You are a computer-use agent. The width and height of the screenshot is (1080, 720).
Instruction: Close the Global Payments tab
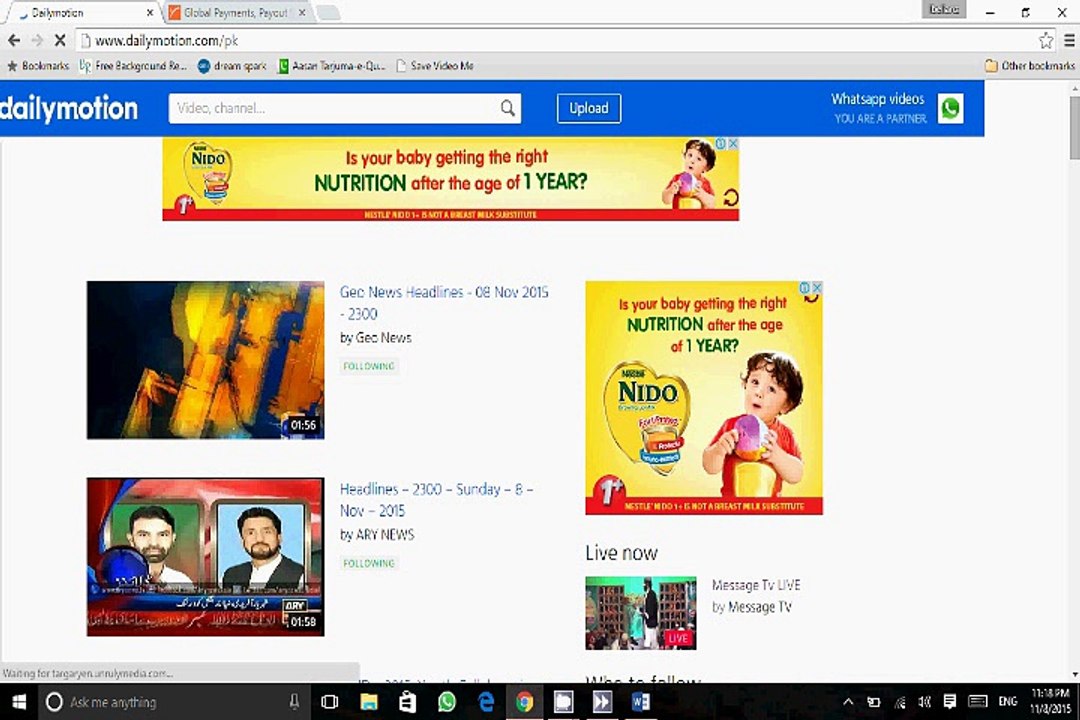[x=302, y=12]
